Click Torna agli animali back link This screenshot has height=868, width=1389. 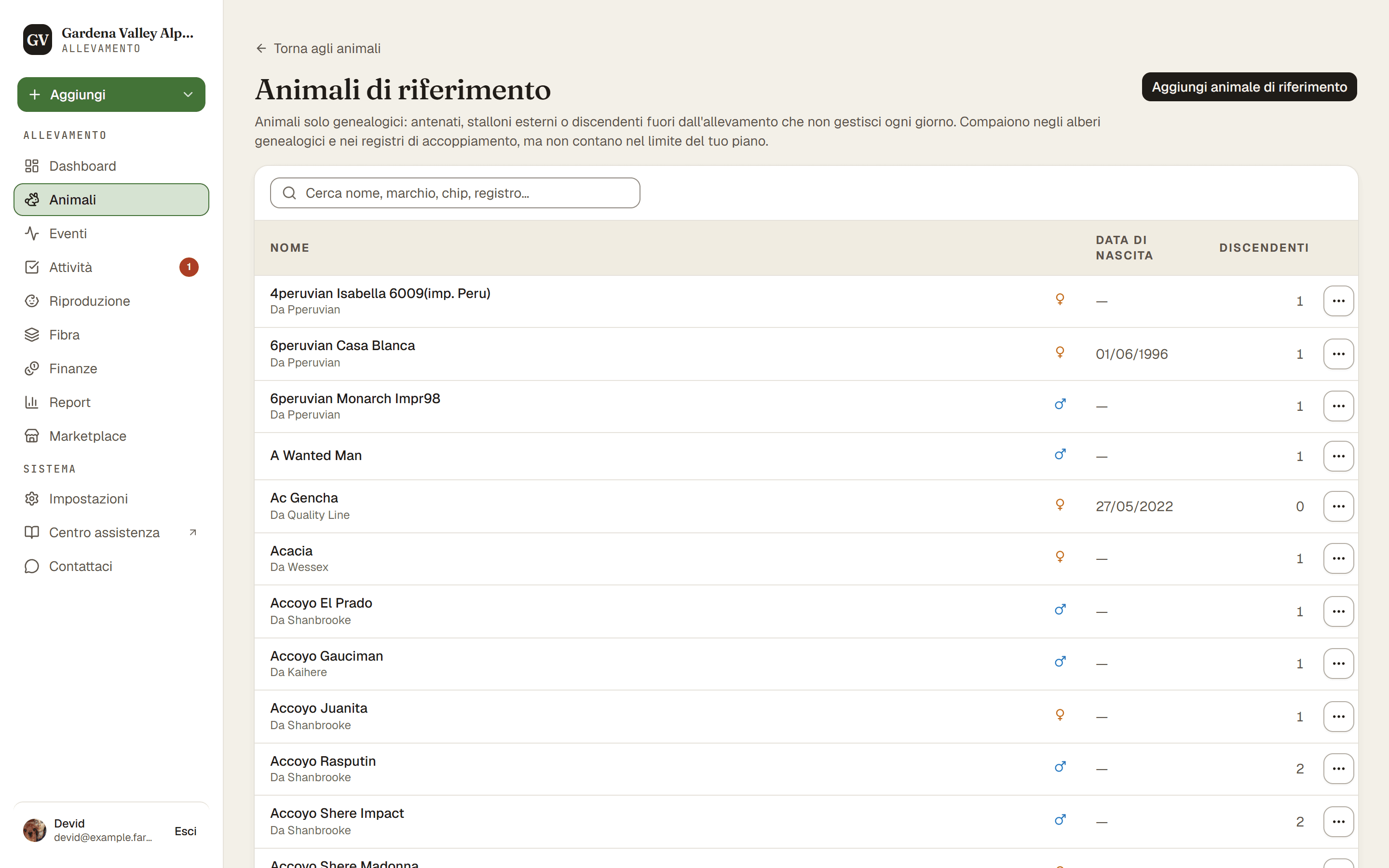(318, 48)
